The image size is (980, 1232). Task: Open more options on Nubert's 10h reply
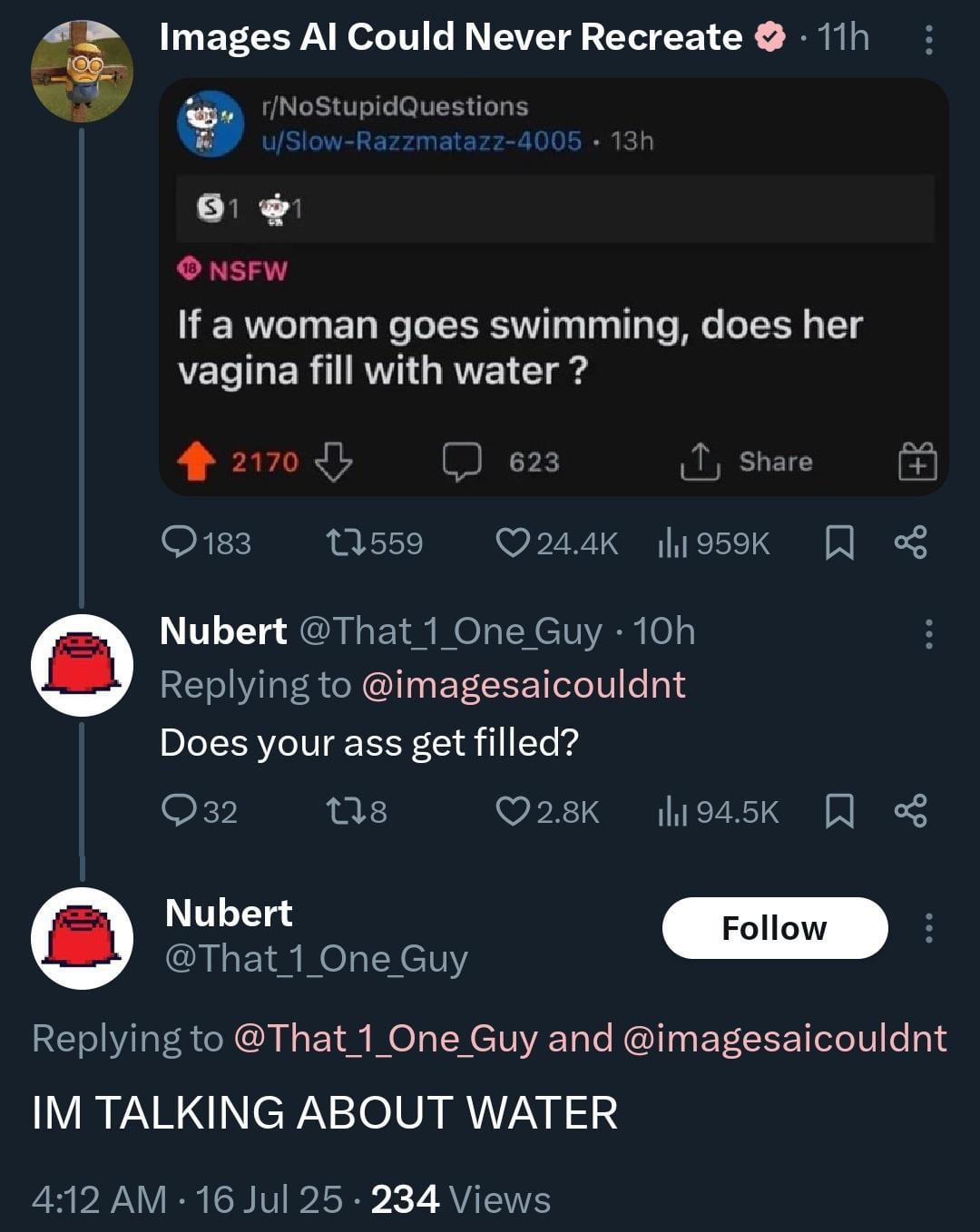pos(928,634)
